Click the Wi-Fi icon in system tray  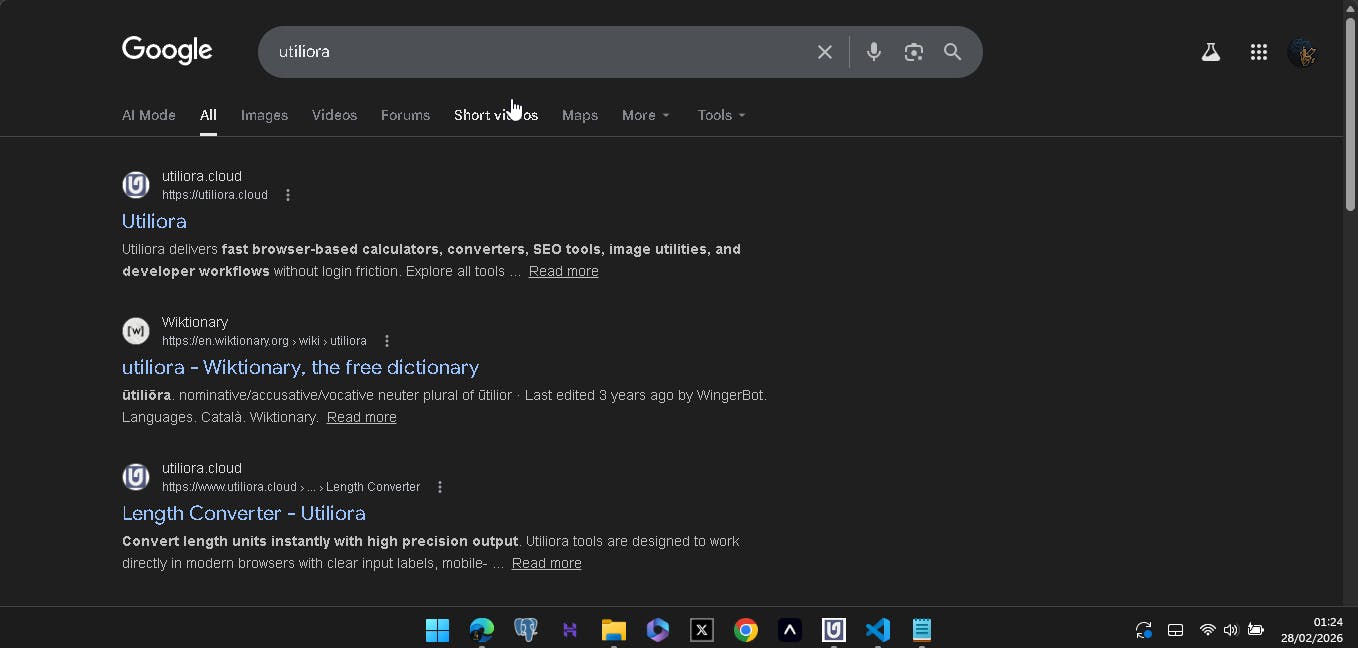point(1207,630)
